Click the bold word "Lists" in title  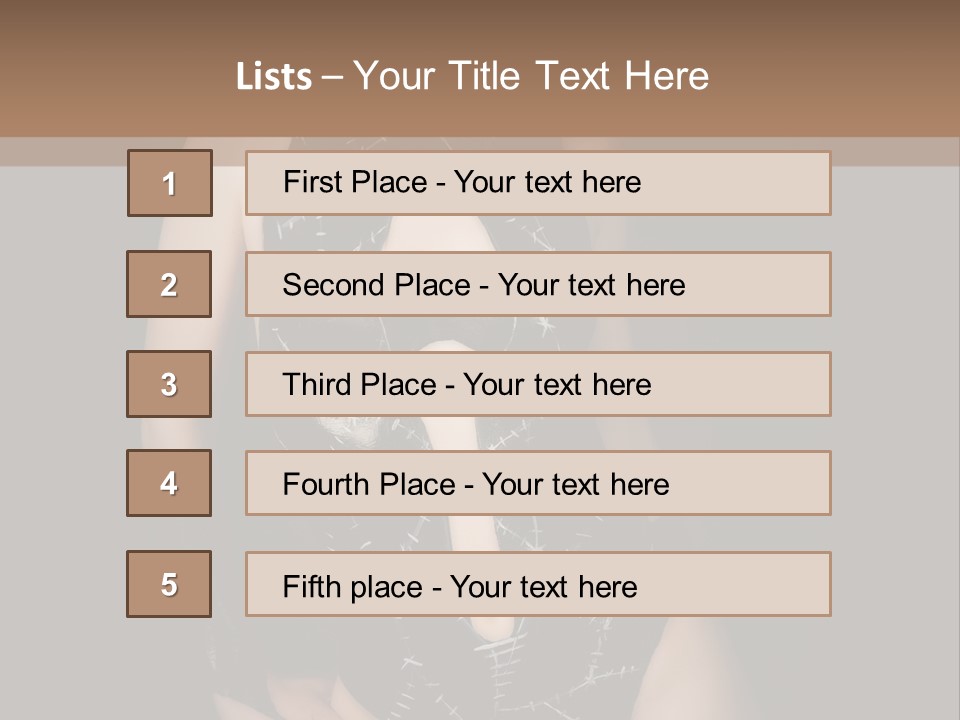tap(274, 77)
